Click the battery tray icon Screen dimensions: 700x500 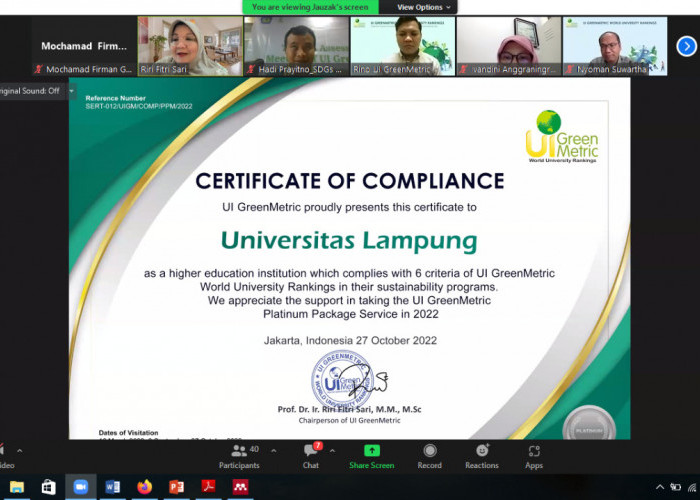click(676, 487)
